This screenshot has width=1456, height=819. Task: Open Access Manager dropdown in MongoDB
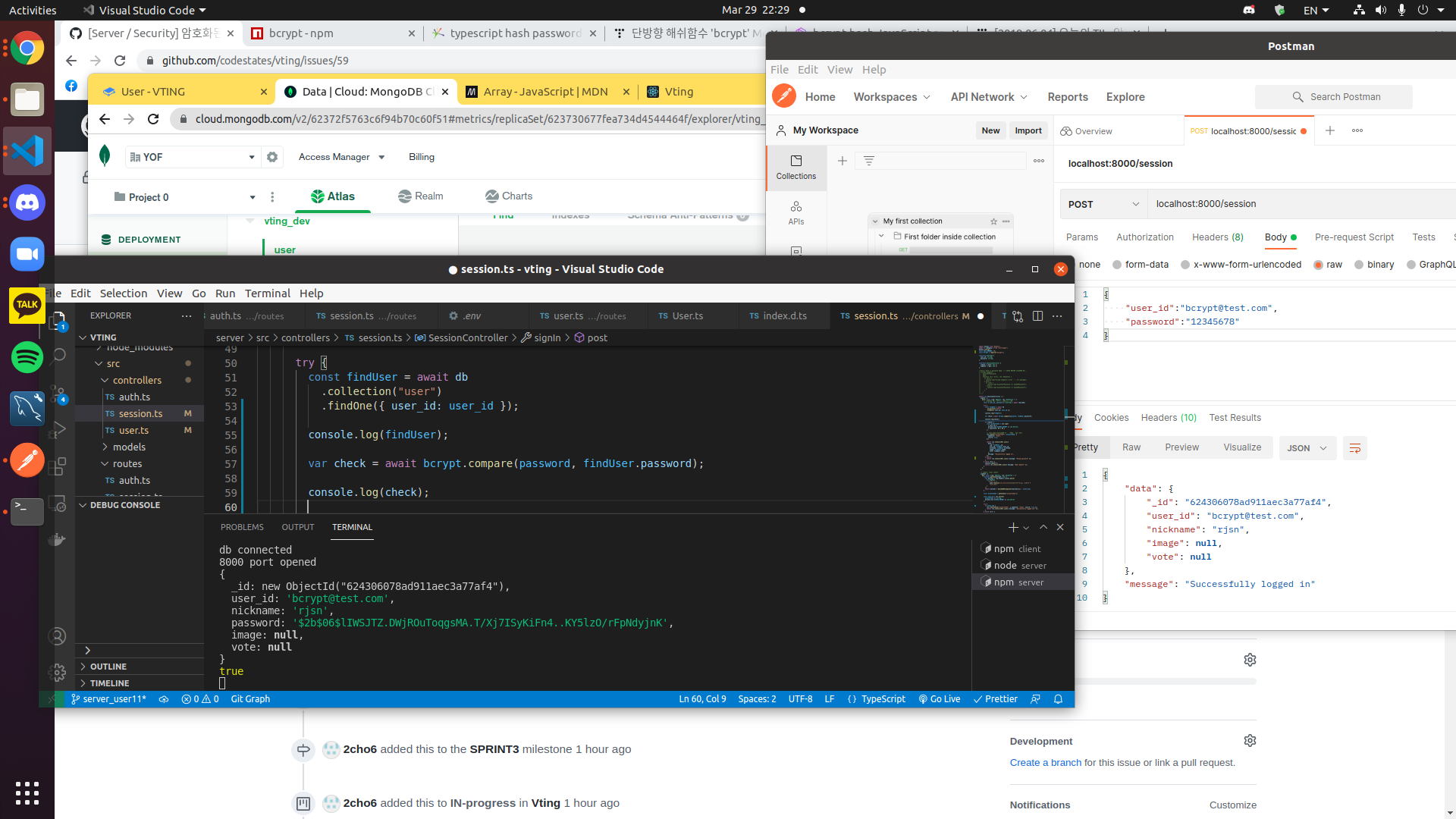[342, 157]
